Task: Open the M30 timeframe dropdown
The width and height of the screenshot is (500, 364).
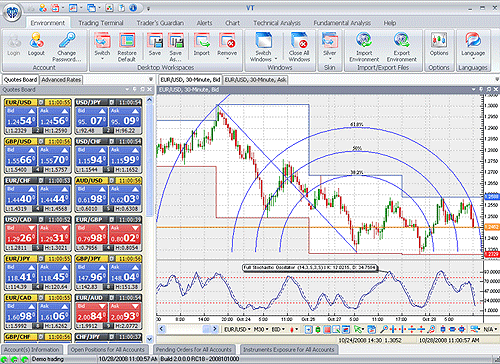Action: pyautogui.click(x=261, y=329)
